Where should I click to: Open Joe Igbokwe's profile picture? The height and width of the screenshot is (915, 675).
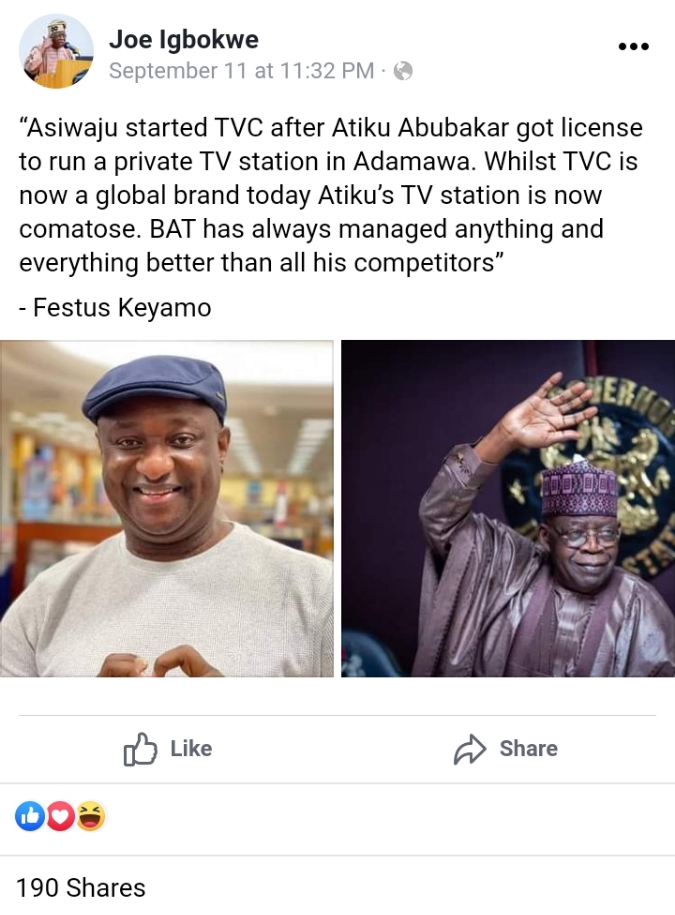click(x=56, y=51)
